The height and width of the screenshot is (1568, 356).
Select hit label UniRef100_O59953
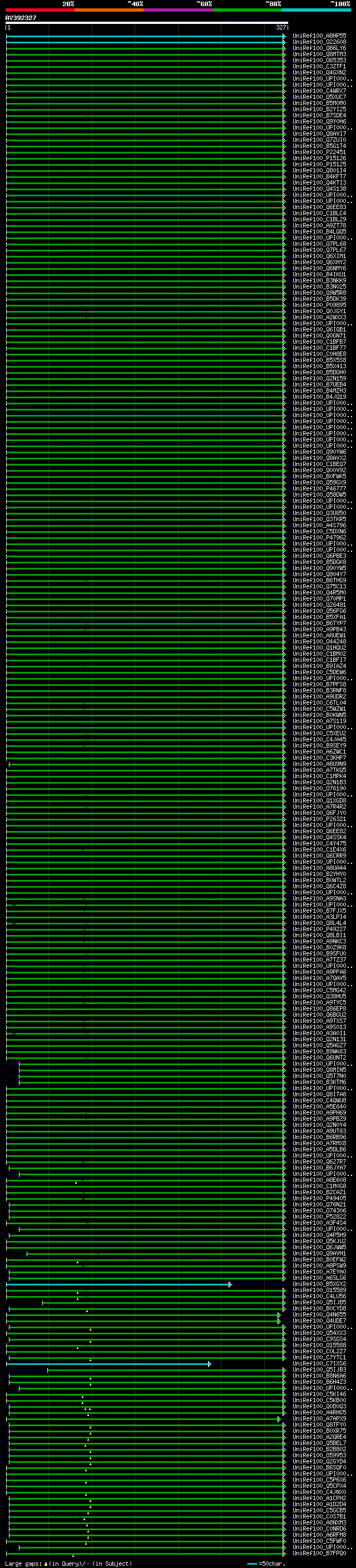319,1455
